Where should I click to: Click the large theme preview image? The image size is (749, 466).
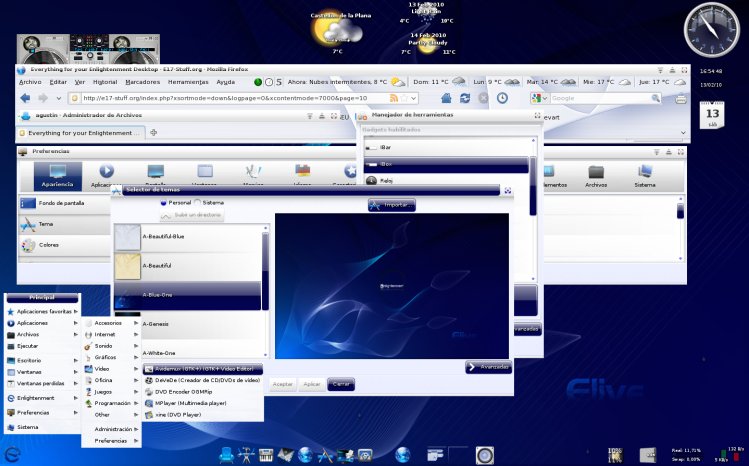coord(392,286)
